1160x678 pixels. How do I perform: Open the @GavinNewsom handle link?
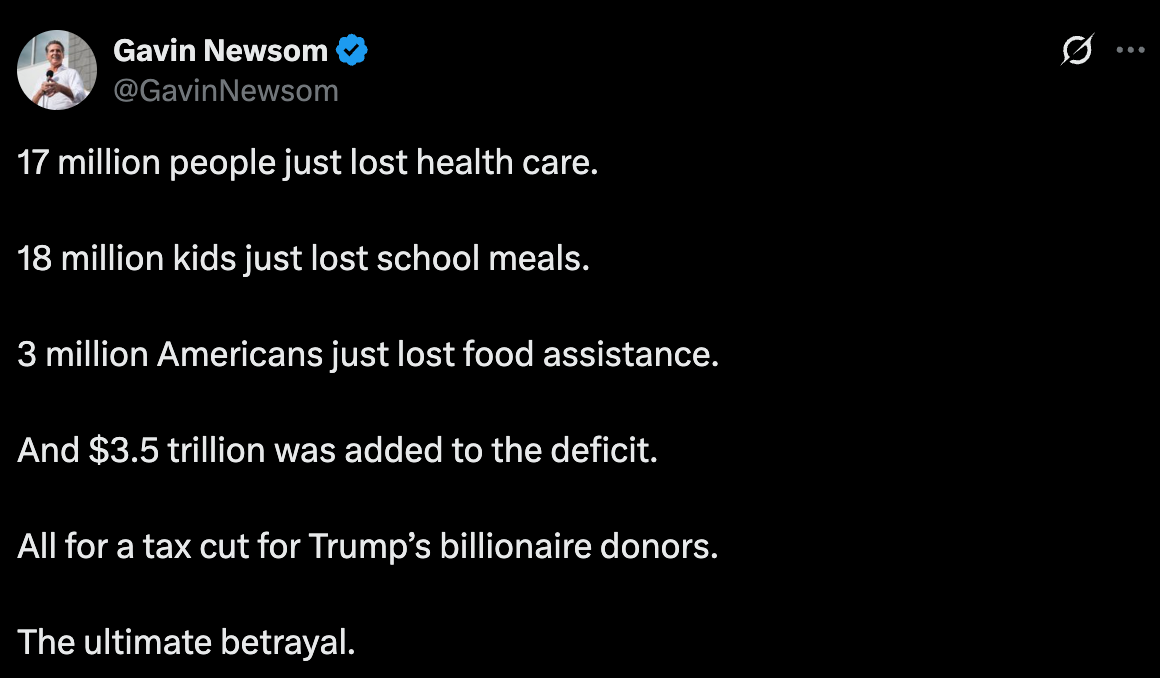pyautogui.click(x=226, y=91)
